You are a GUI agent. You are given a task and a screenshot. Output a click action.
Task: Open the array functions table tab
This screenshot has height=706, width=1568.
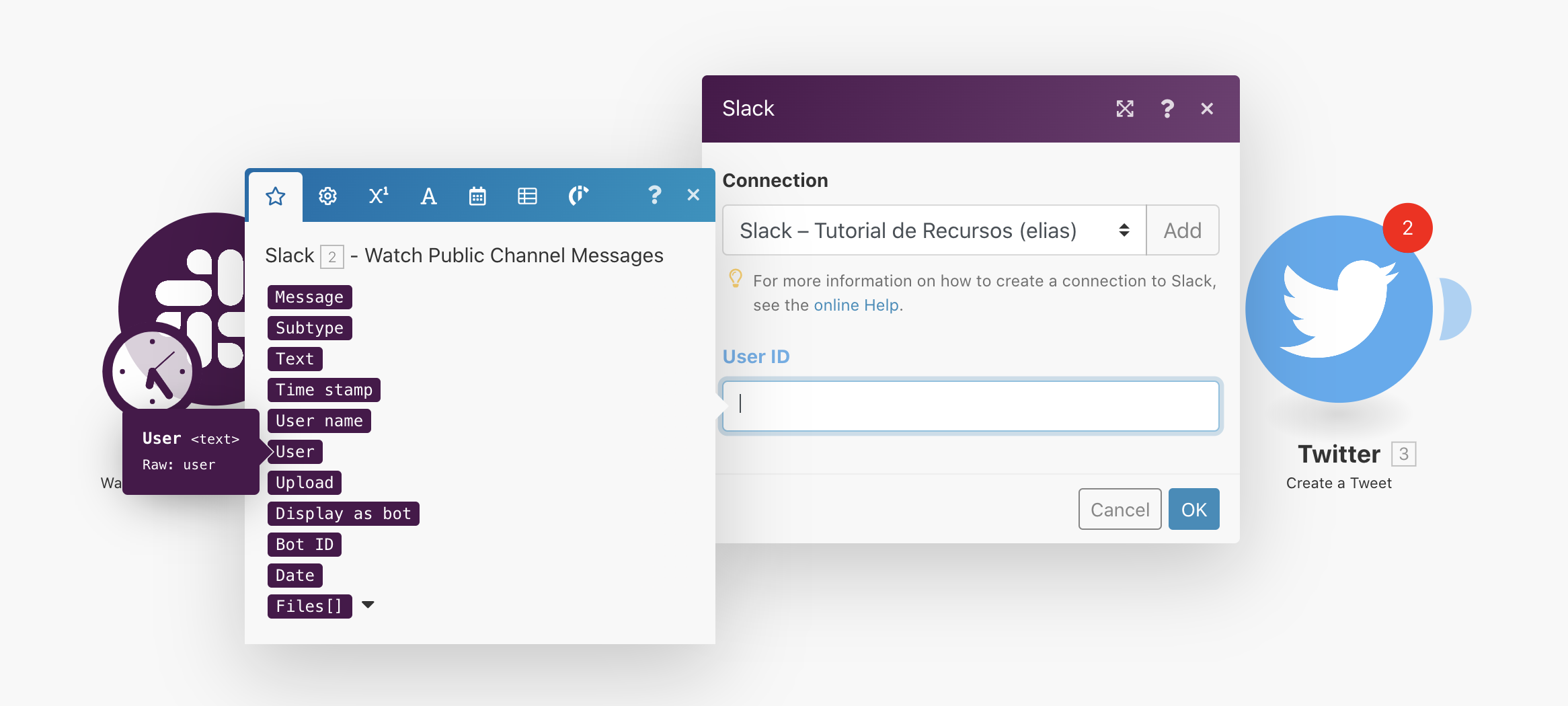point(527,196)
